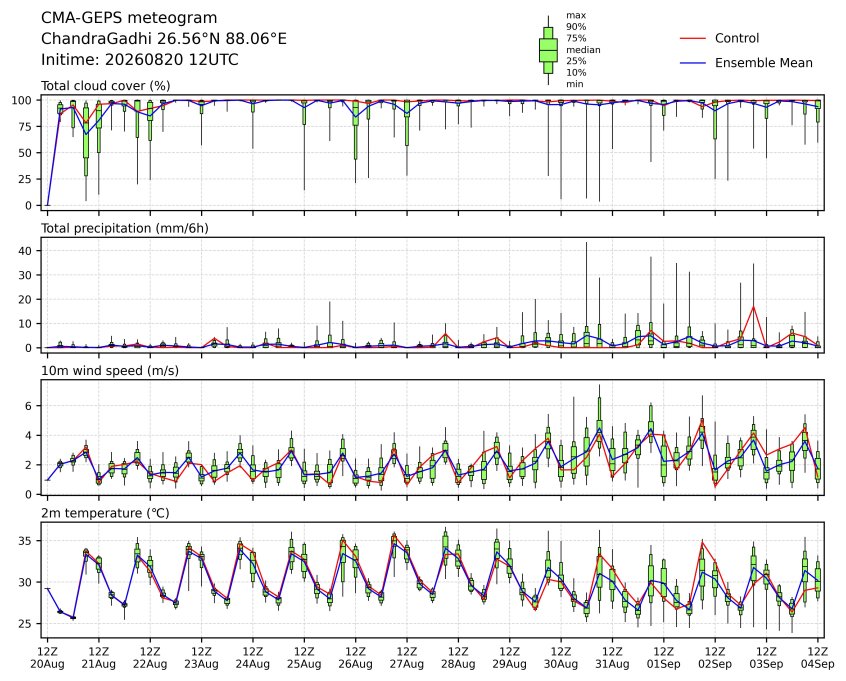
Task: Click the '12Z 26Aug' x-axis tick label
Action: pos(356,658)
